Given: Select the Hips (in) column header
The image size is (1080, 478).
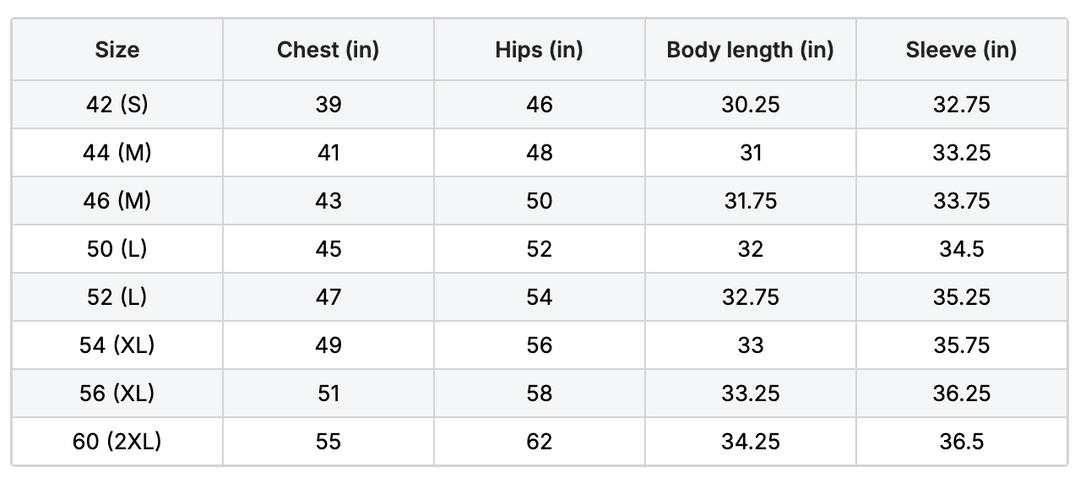Looking at the screenshot, I should click(x=539, y=50).
